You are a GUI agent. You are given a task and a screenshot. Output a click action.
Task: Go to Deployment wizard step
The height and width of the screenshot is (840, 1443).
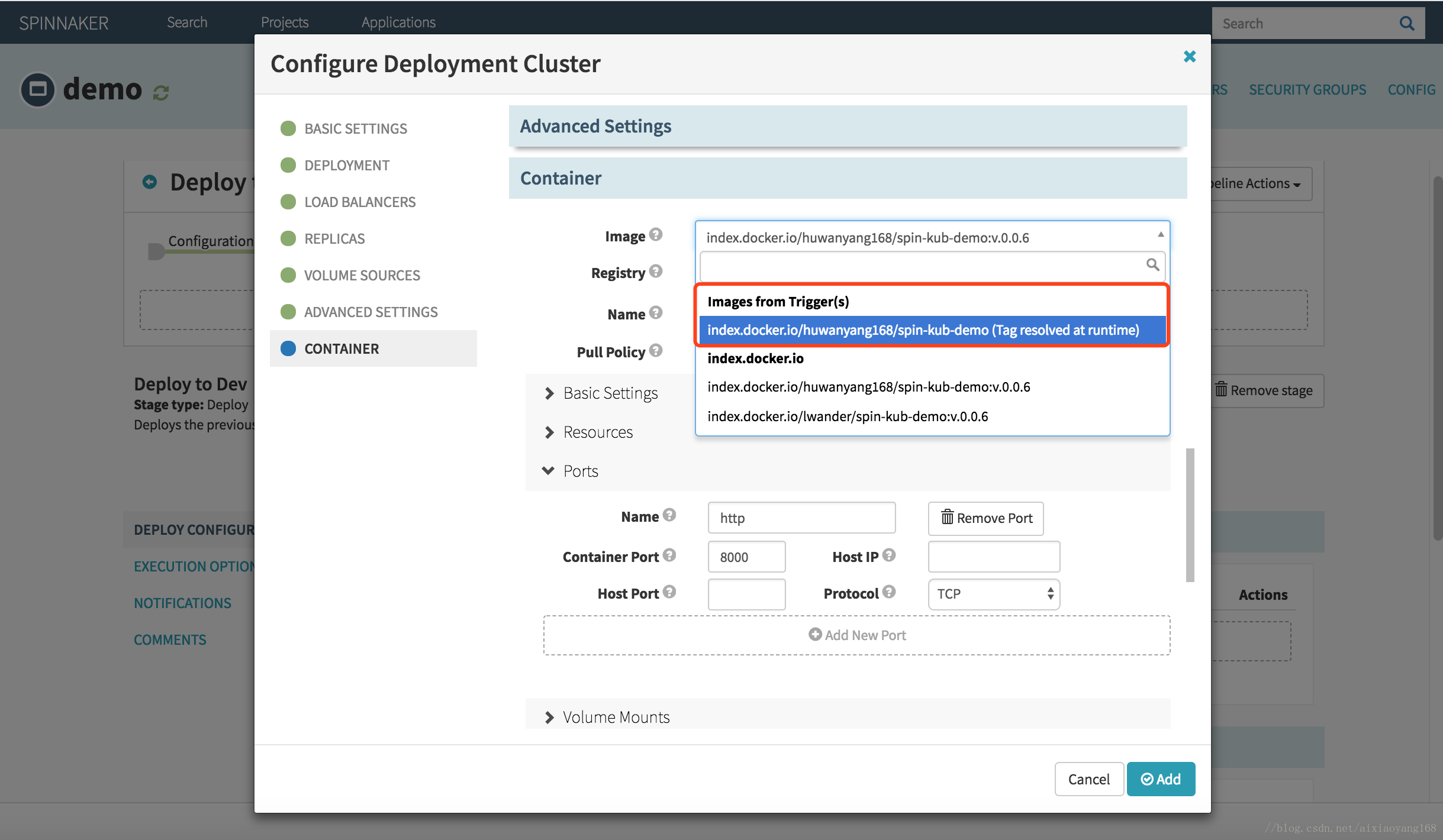click(373, 165)
